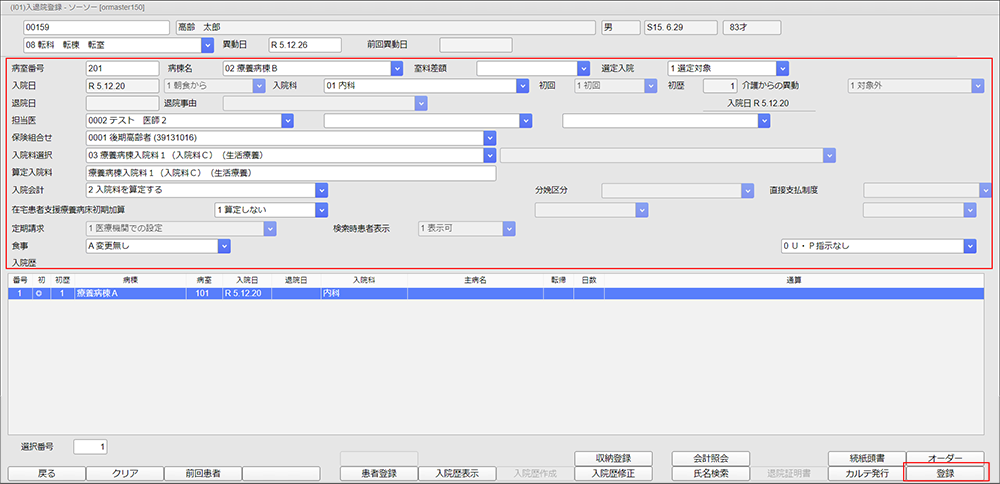Open the 病棟名 dropdown arrow
1000x484 pixels.
(396, 69)
